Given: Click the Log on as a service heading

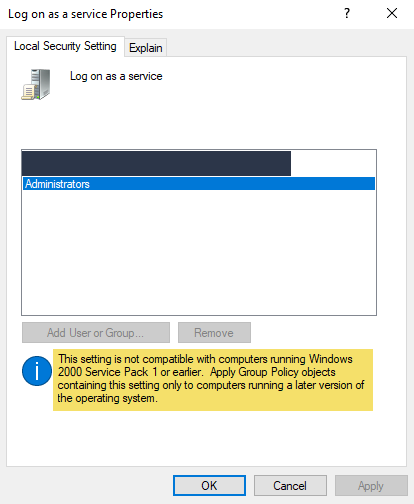Looking at the screenshot, I should click(x=116, y=76).
